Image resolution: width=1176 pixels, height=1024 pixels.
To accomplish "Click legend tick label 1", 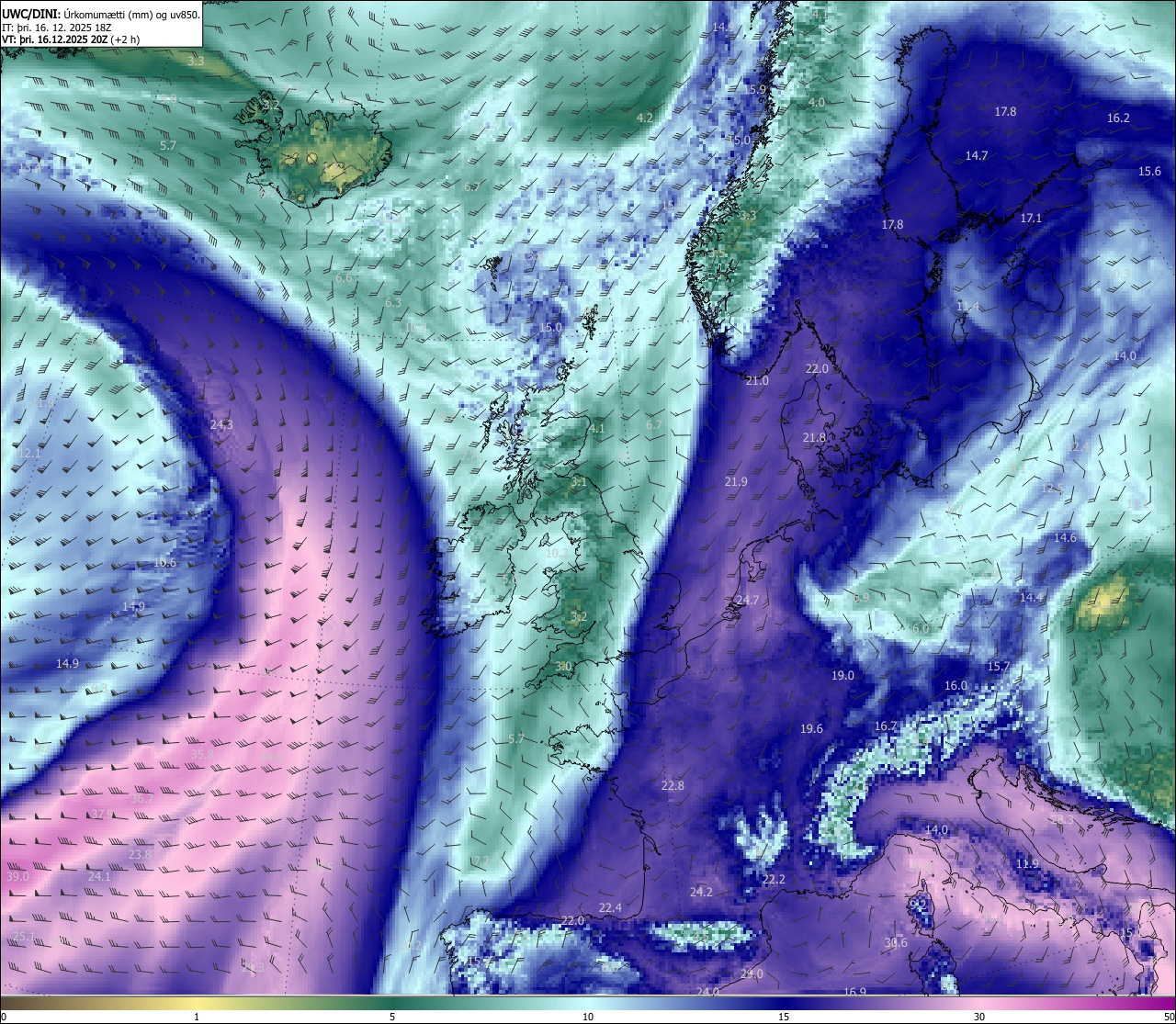I will pyautogui.click(x=197, y=1017).
